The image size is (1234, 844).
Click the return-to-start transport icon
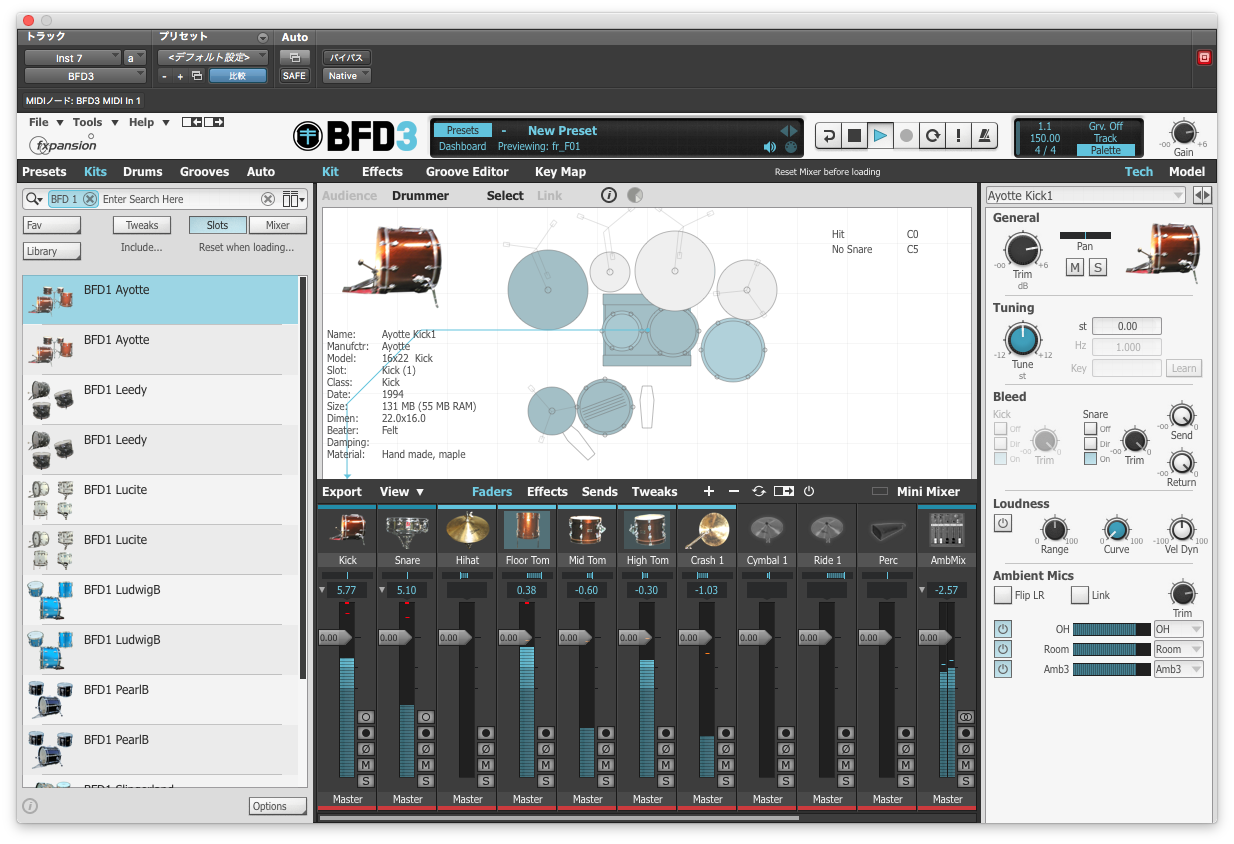tap(828, 136)
